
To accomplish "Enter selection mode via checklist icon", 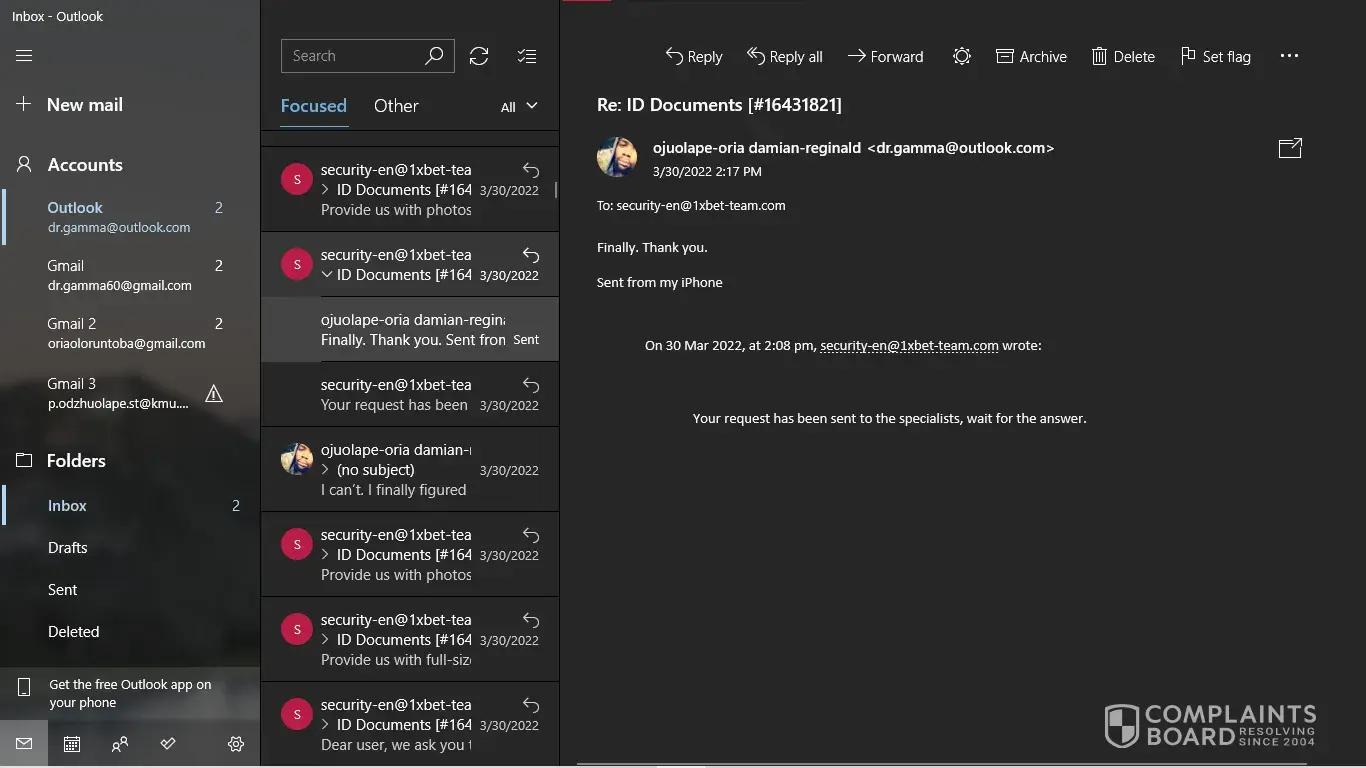I will click(x=527, y=56).
